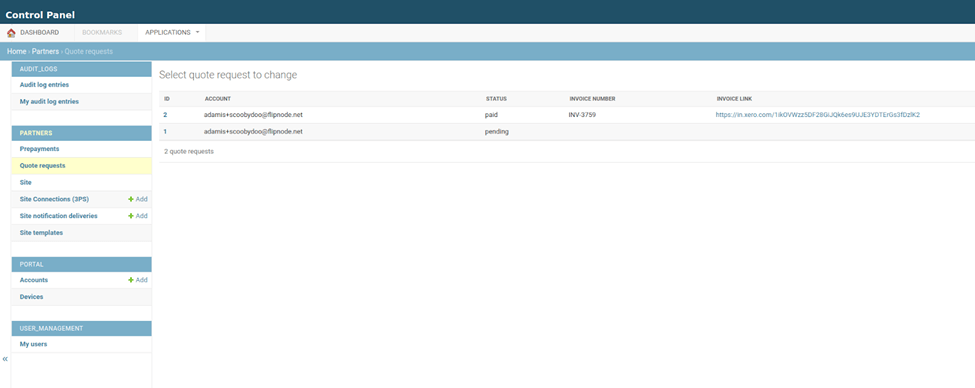Sort by the ID column header

167,99
